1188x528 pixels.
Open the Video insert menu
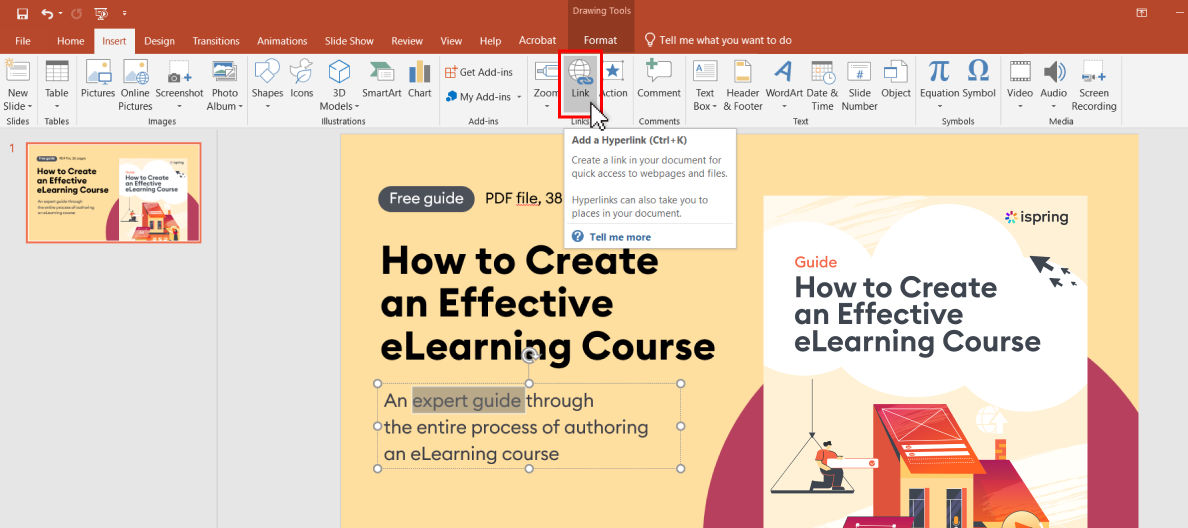pos(1020,85)
